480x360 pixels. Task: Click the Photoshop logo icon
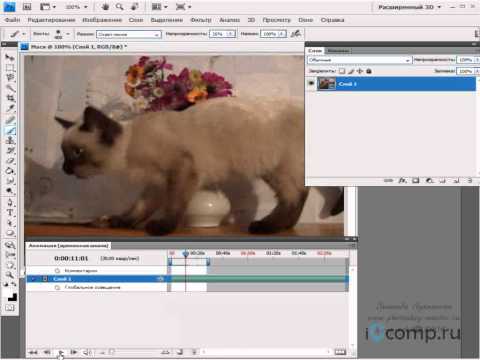pyautogui.click(x=10, y=7)
